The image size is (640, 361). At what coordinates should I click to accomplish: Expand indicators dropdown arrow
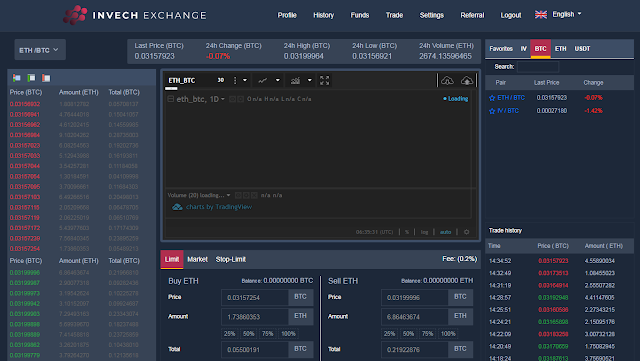tap(309, 80)
